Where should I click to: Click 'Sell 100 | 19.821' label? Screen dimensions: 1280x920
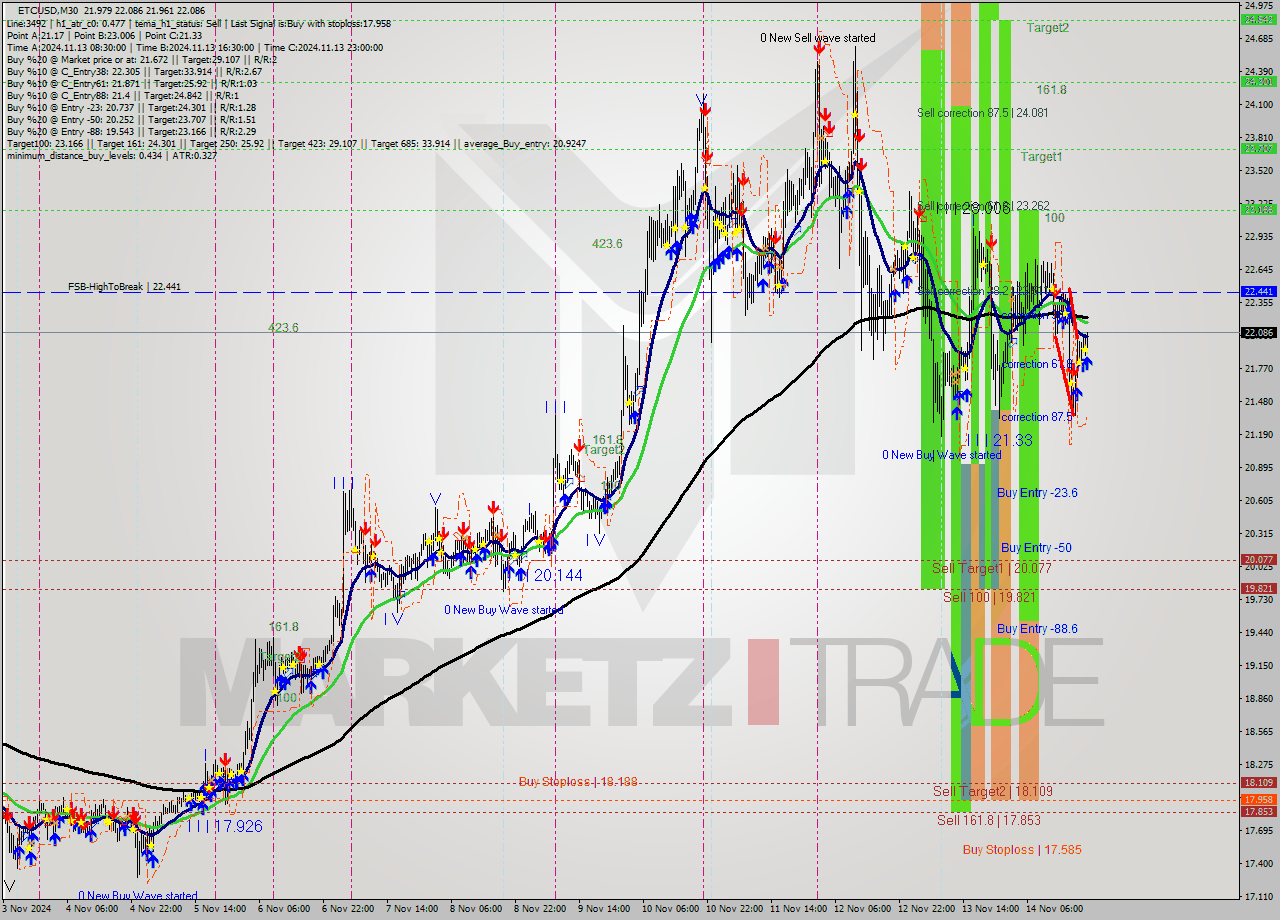tap(989, 597)
